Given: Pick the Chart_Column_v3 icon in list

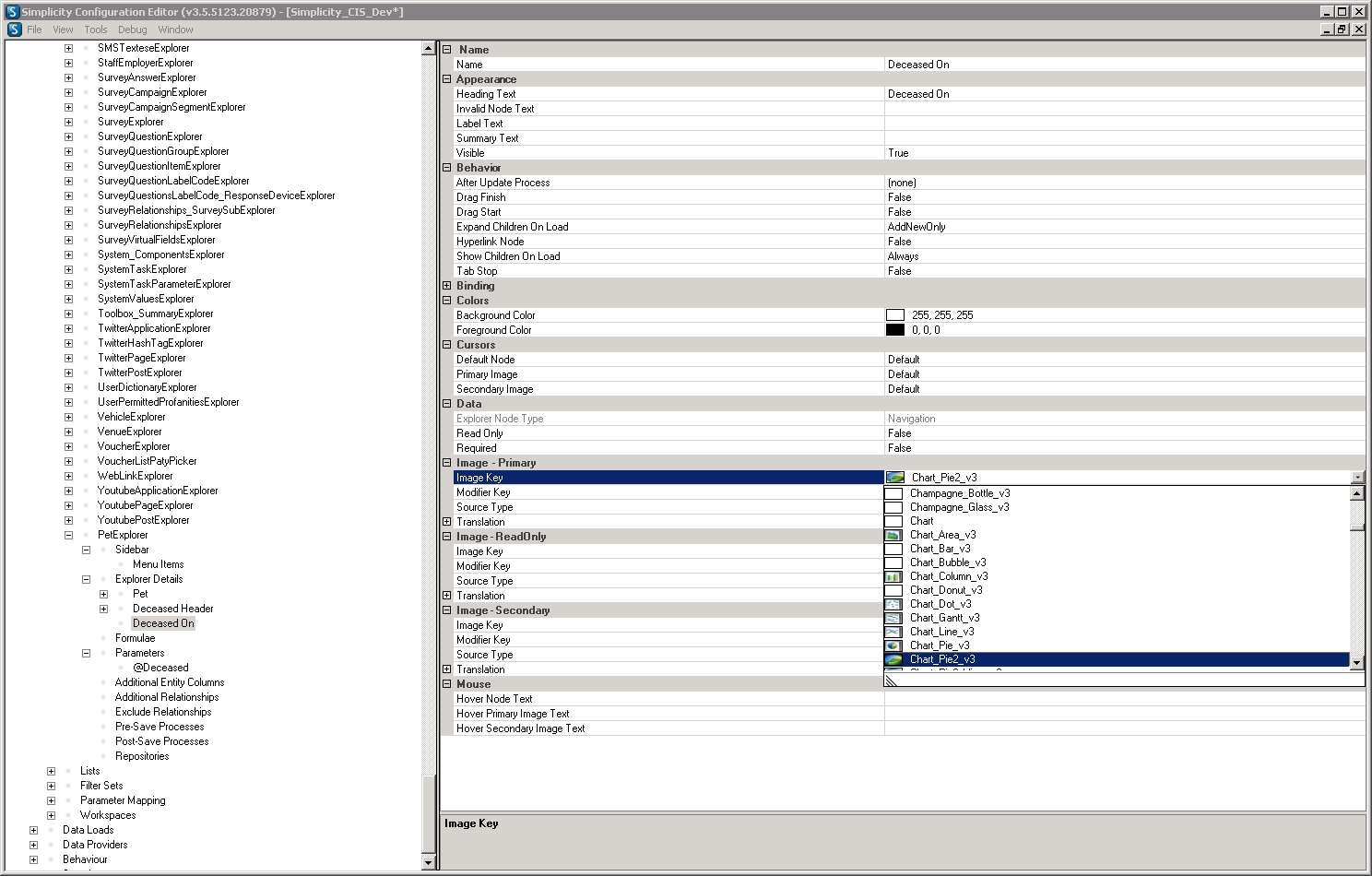Looking at the screenshot, I should pos(893,576).
